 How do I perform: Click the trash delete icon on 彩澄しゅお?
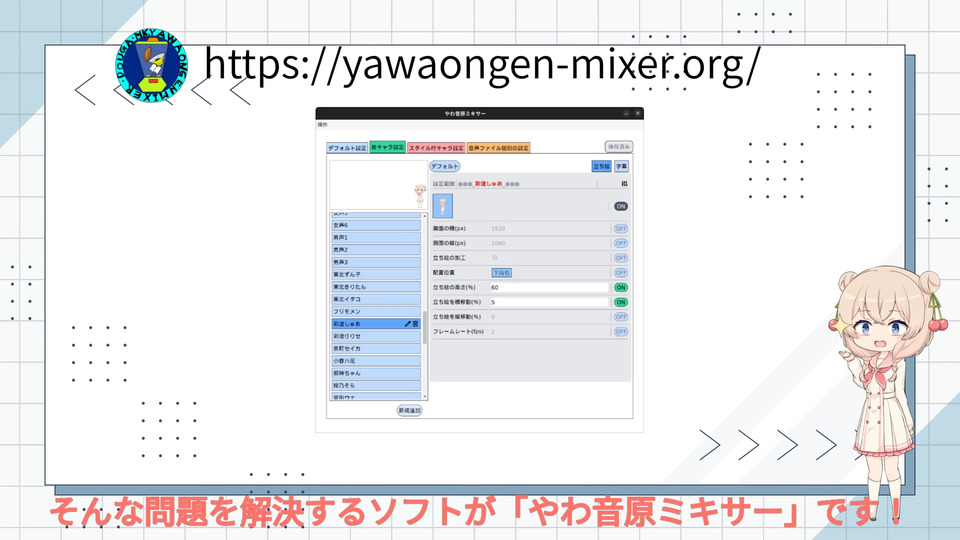(416, 323)
